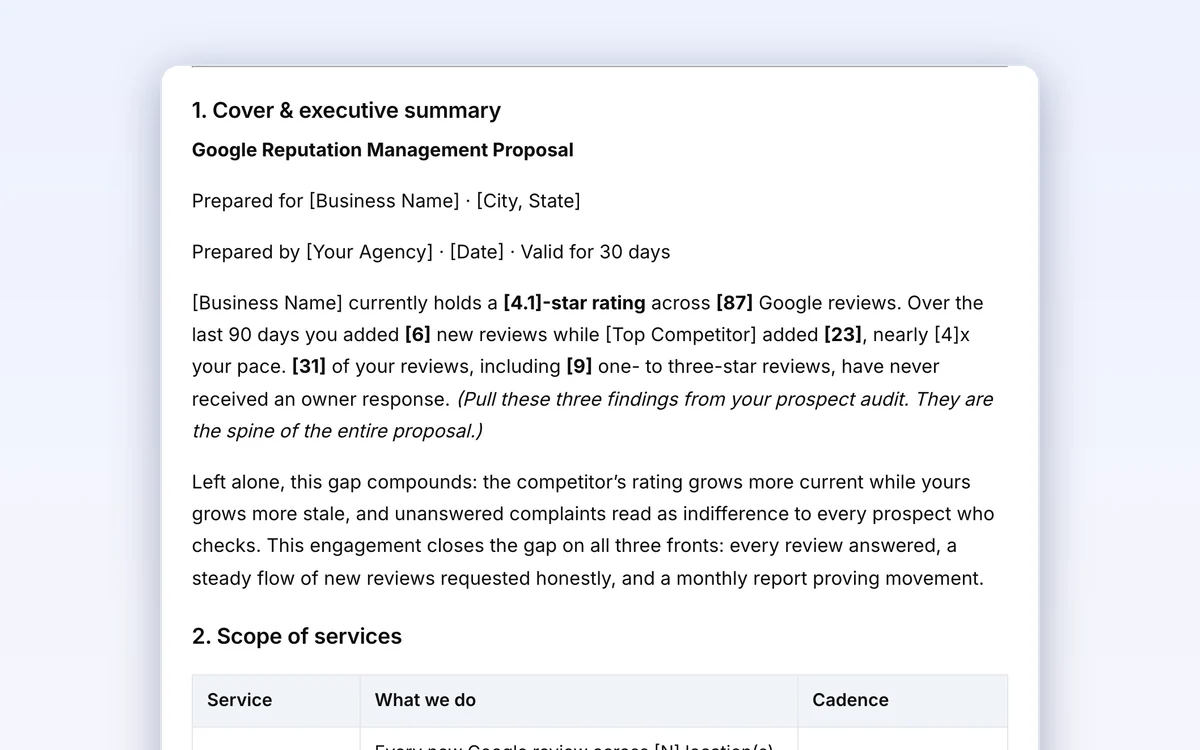Click the '[23]' competitor reviews value
This screenshot has height=750, width=1200.
pyautogui.click(x=843, y=335)
